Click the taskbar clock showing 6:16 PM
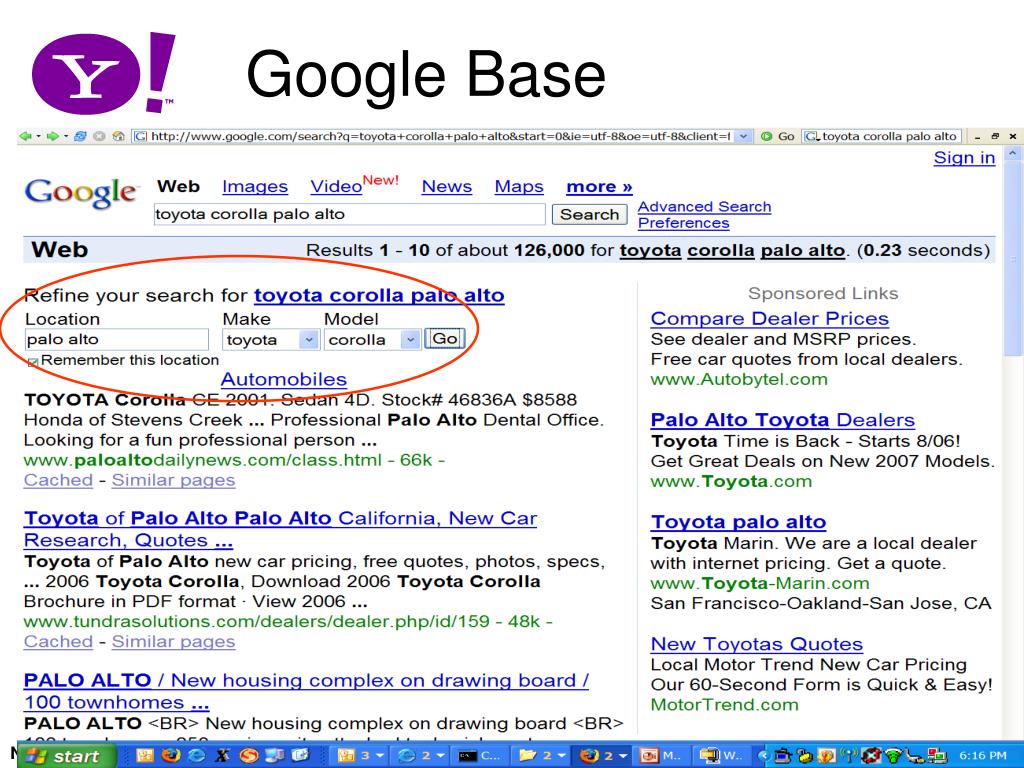 [983, 756]
